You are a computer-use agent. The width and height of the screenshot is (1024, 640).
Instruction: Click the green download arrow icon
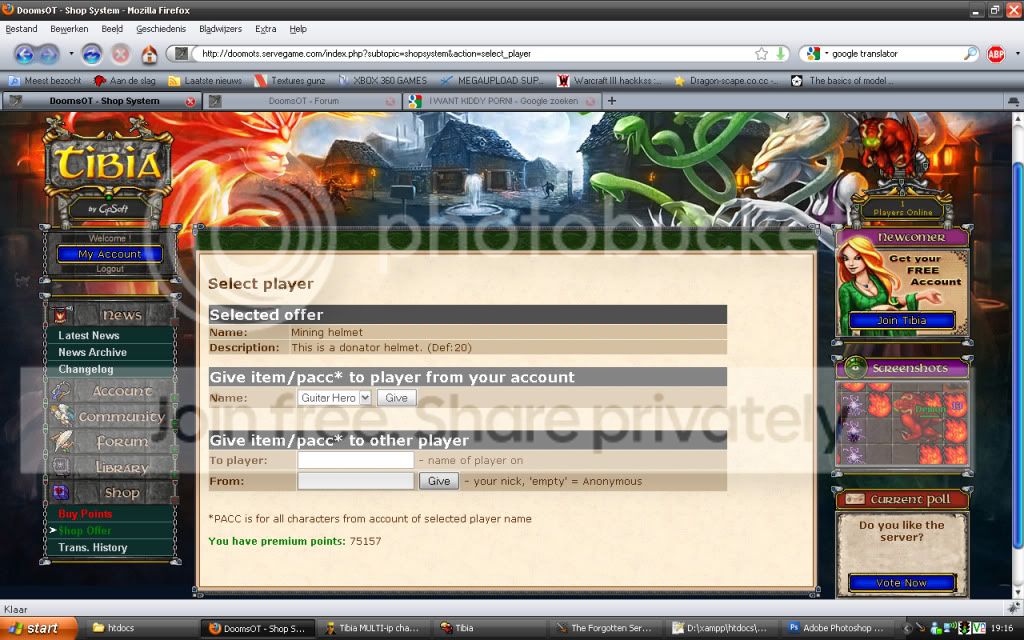(780, 54)
